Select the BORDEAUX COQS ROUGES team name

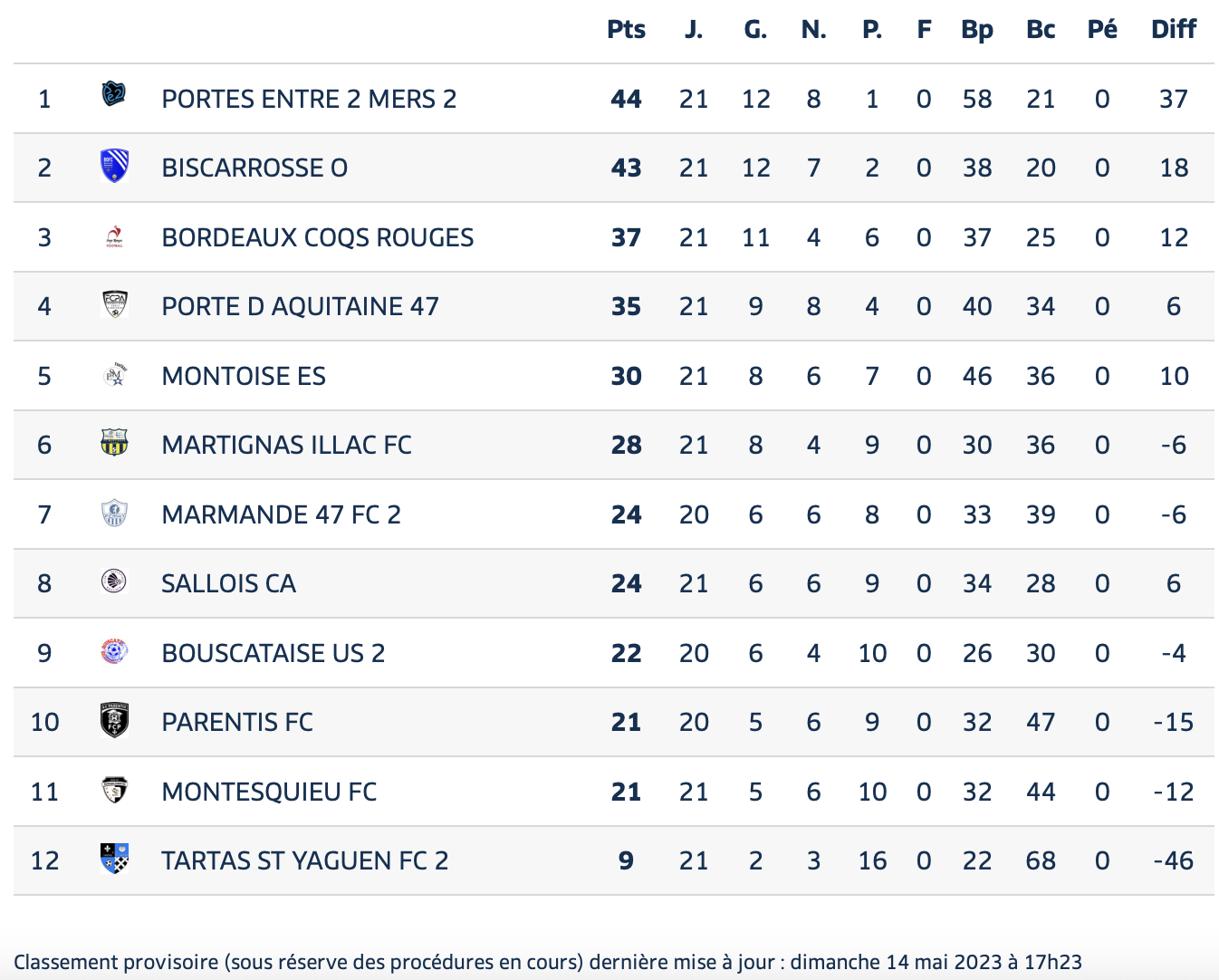(318, 237)
